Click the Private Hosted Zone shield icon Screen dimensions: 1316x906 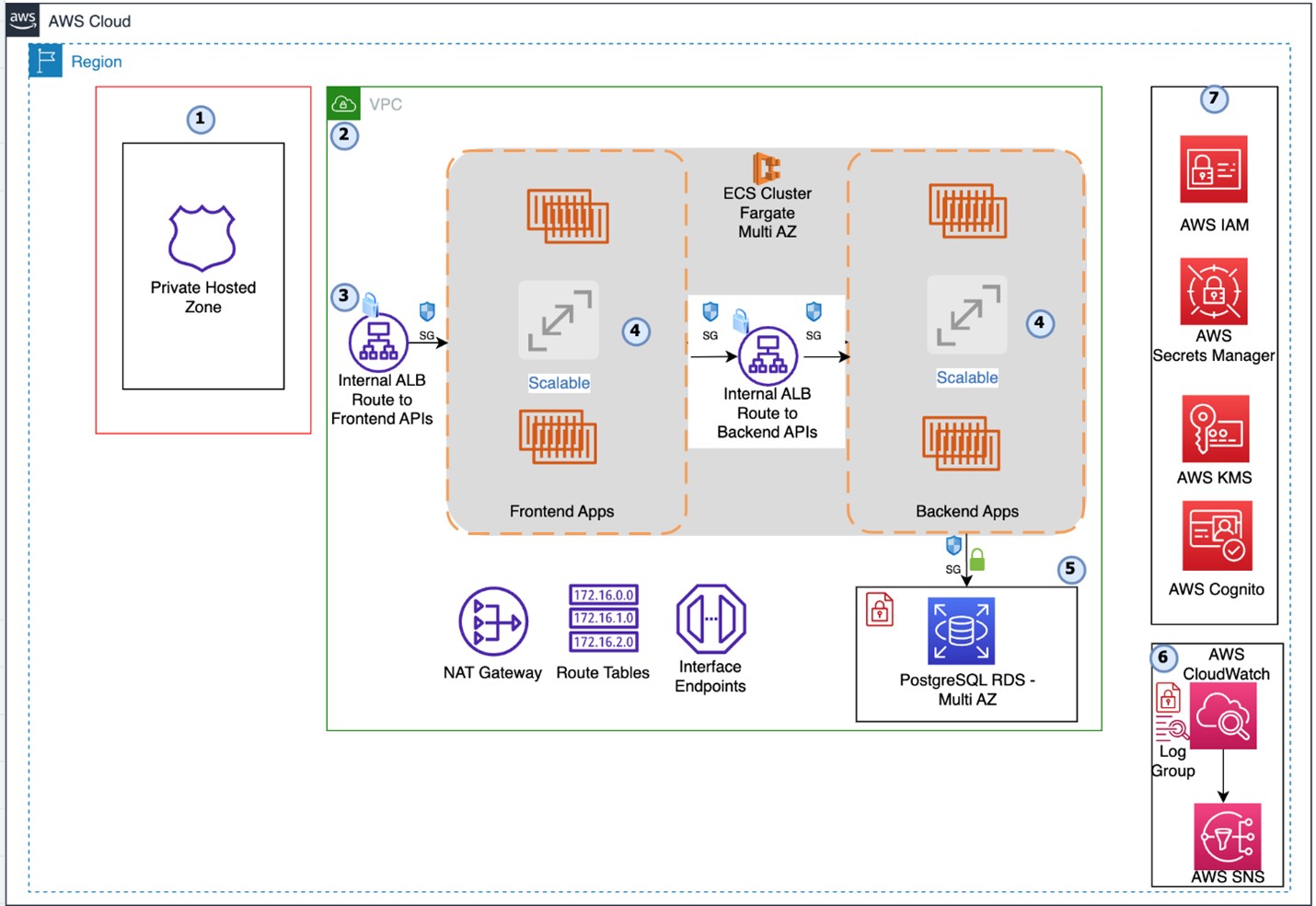[202, 238]
